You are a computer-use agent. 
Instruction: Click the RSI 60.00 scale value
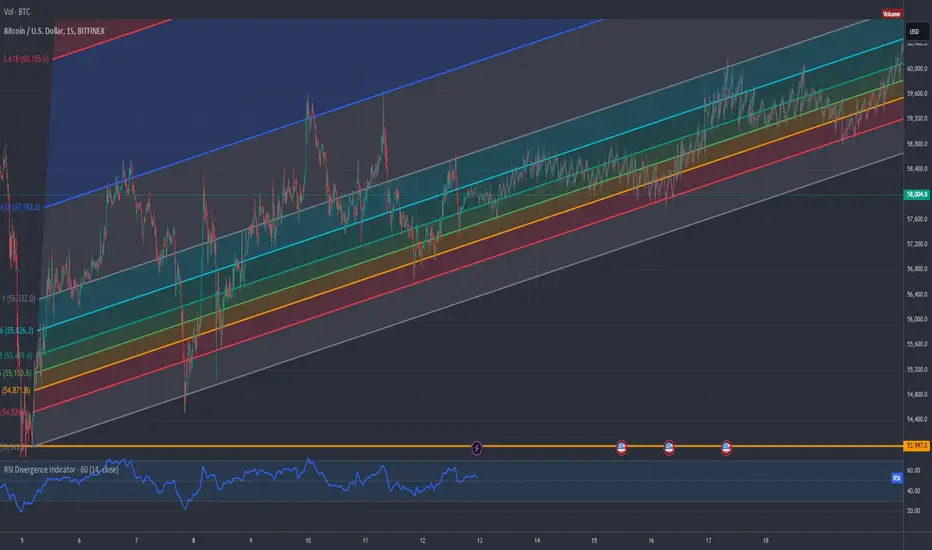pos(914,470)
